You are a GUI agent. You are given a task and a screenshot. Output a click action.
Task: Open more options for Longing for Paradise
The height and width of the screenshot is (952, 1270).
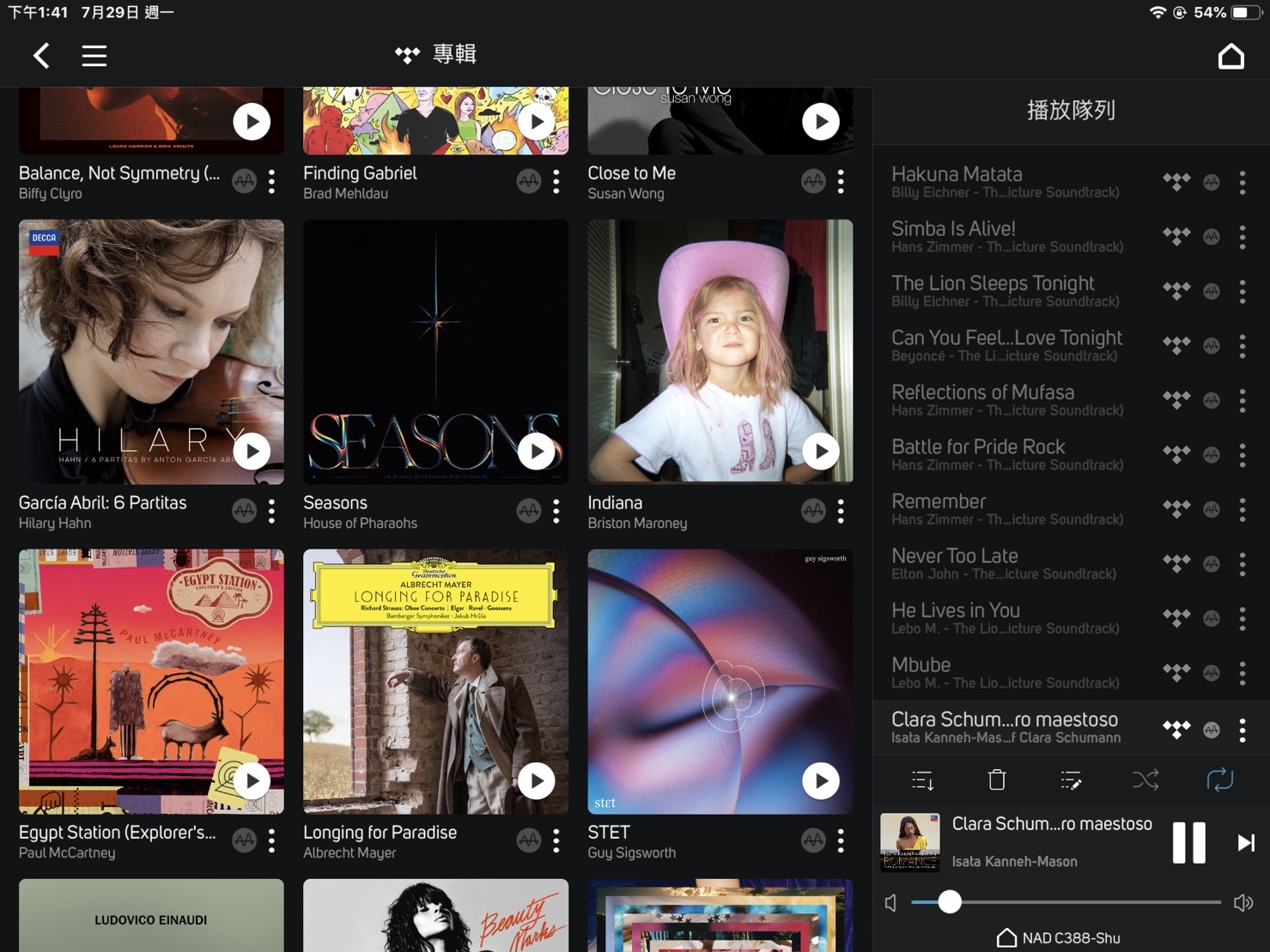tap(556, 841)
